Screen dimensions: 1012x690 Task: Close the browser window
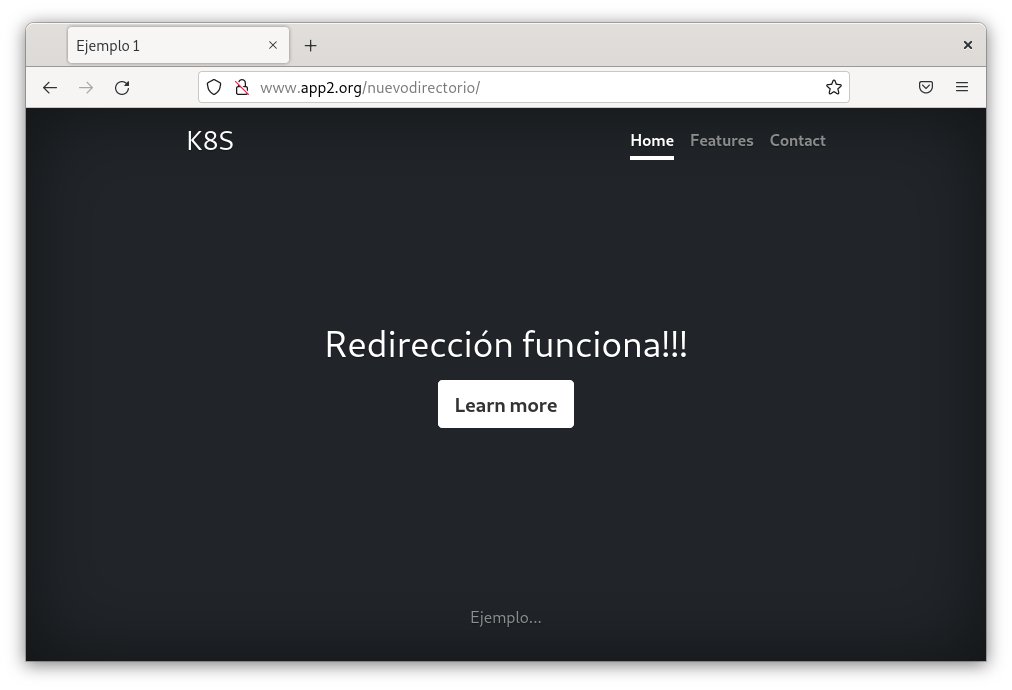(x=967, y=45)
